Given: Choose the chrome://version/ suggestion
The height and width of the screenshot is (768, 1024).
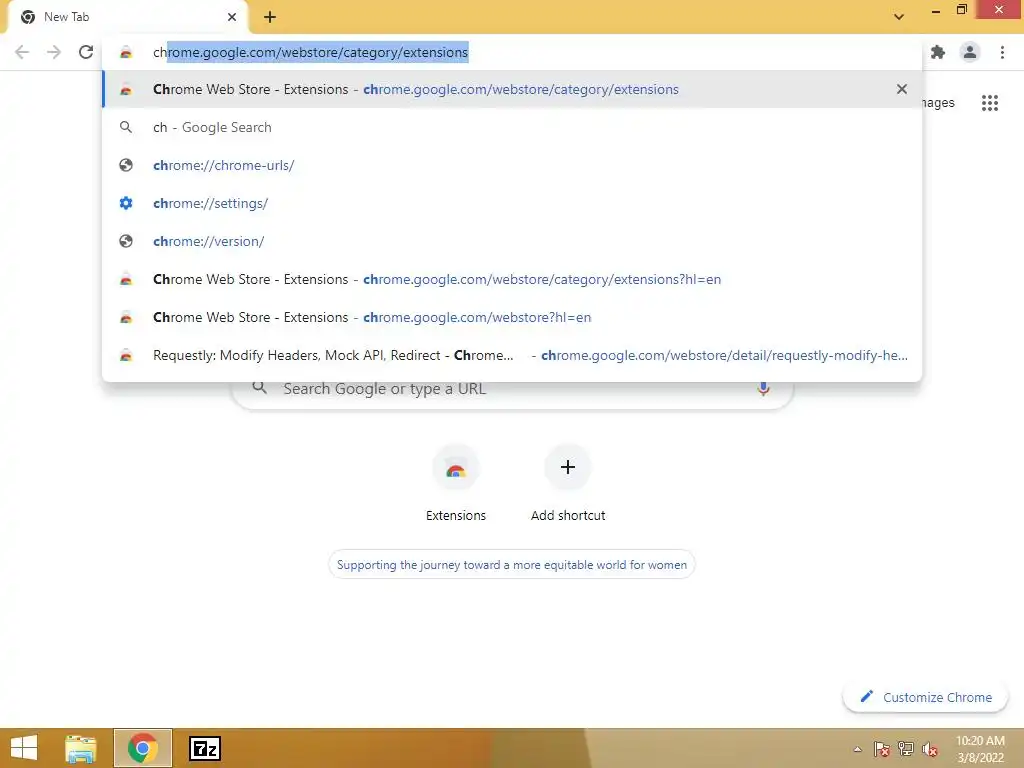Looking at the screenshot, I should tap(512, 241).
